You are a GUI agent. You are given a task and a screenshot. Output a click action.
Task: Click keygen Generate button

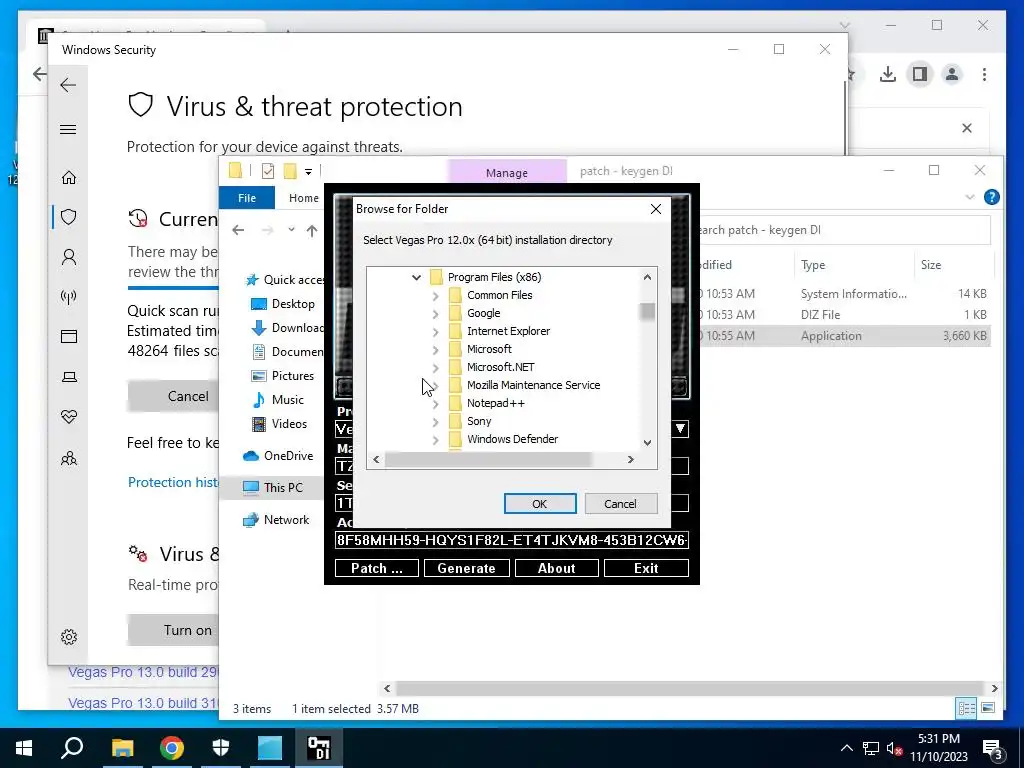pyautogui.click(x=466, y=568)
